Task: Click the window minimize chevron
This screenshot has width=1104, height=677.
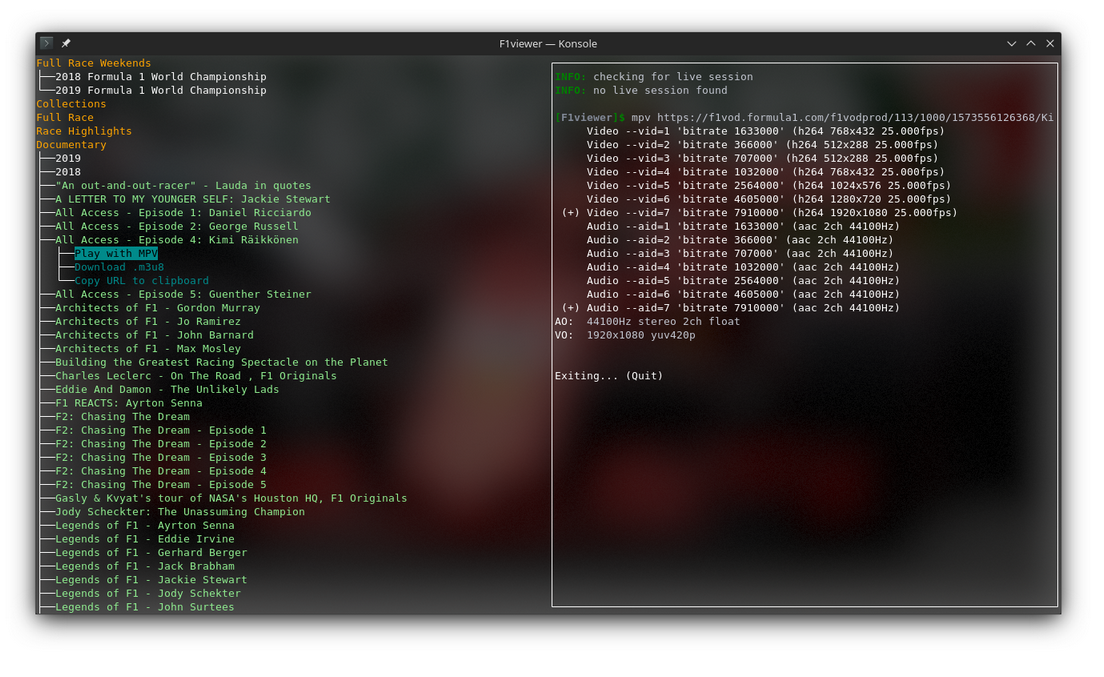Action: pyautogui.click(x=1012, y=43)
